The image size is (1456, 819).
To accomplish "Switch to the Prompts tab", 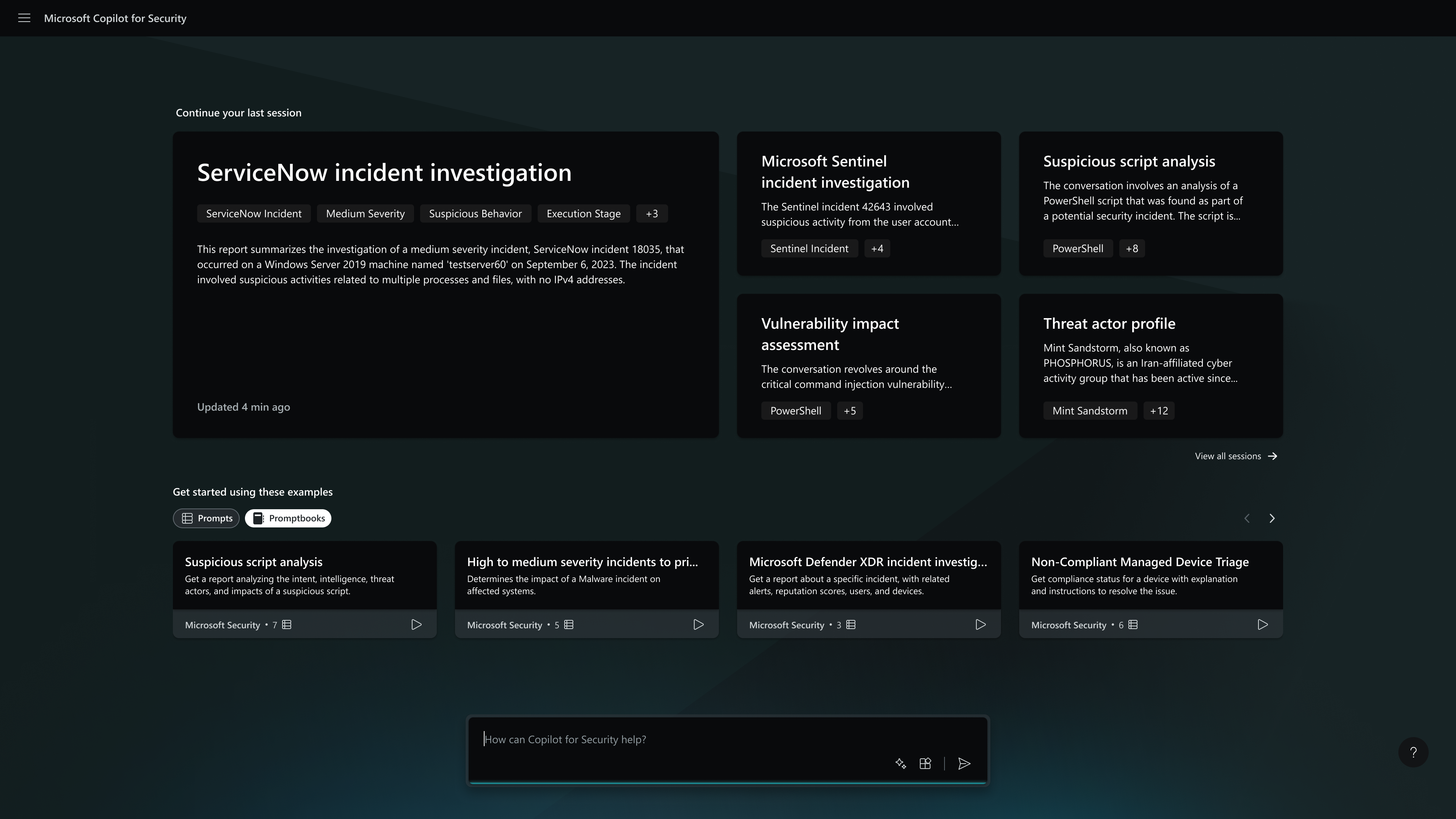I will pyautogui.click(x=206, y=518).
